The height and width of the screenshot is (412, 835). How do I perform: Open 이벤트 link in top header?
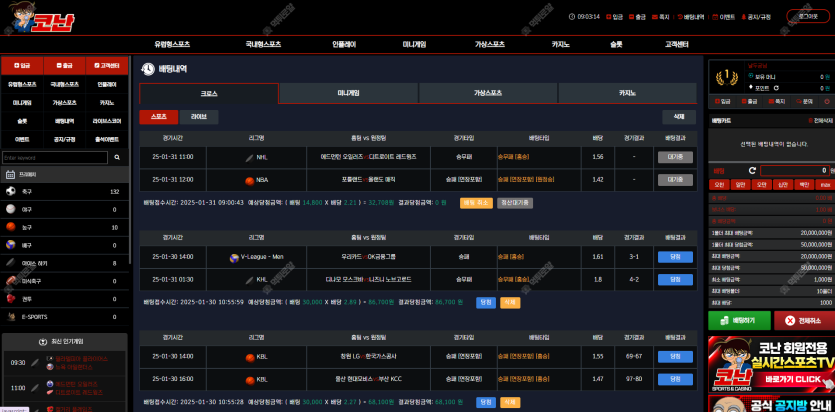pyautogui.click(x=723, y=17)
